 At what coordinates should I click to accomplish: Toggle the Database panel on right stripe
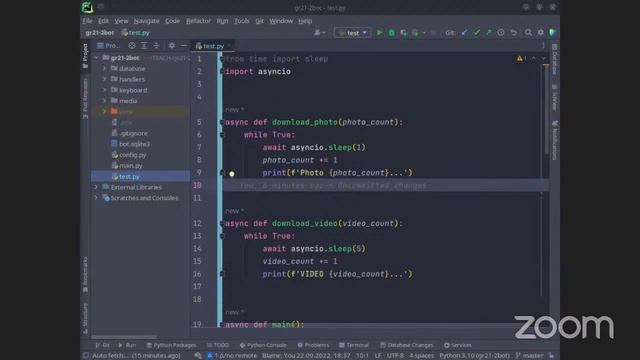pos(554,60)
